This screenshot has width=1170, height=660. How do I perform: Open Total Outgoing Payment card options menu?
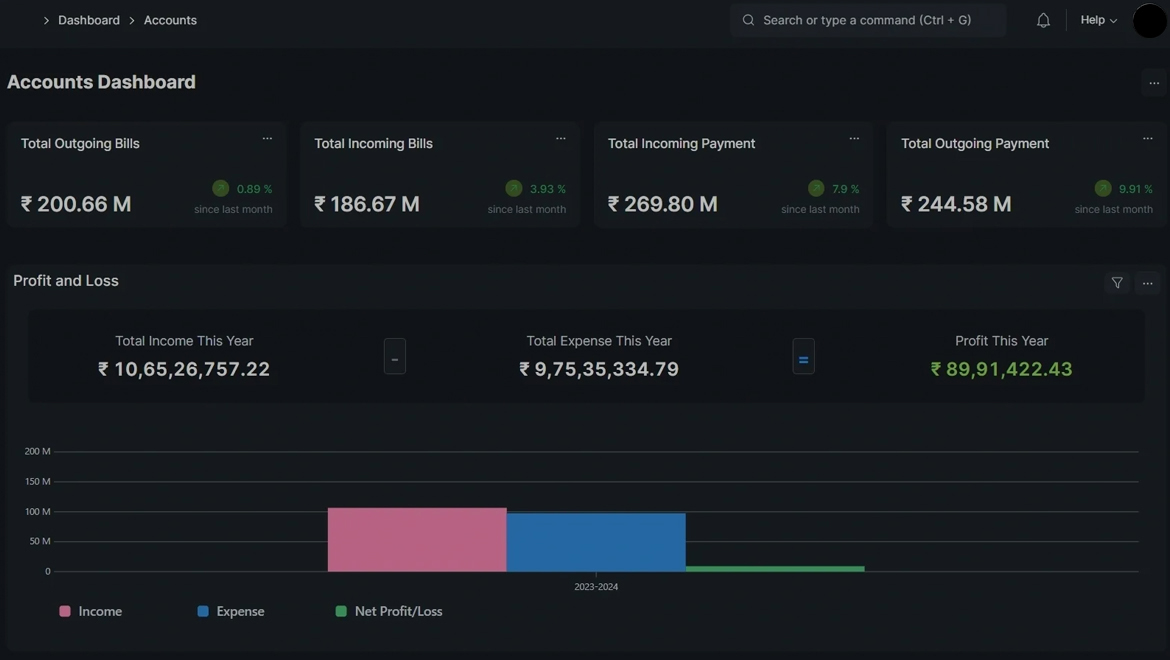coord(1147,139)
